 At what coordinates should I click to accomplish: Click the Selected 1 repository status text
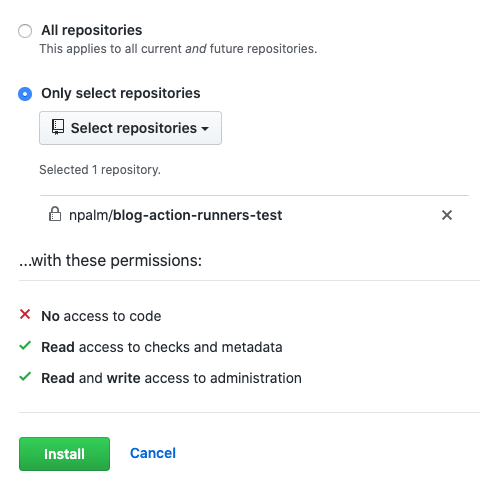pos(100,170)
